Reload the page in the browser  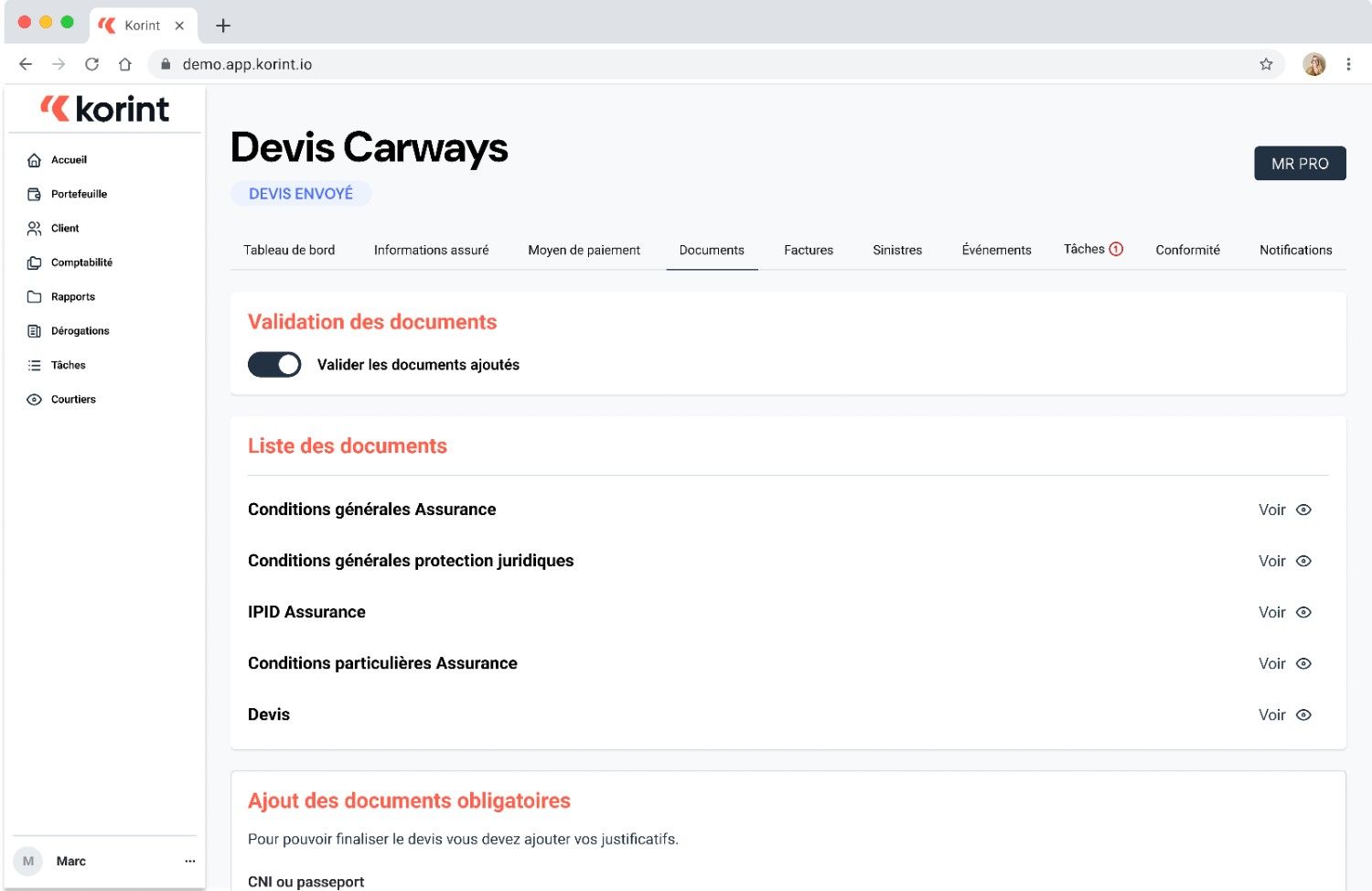[91, 64]
